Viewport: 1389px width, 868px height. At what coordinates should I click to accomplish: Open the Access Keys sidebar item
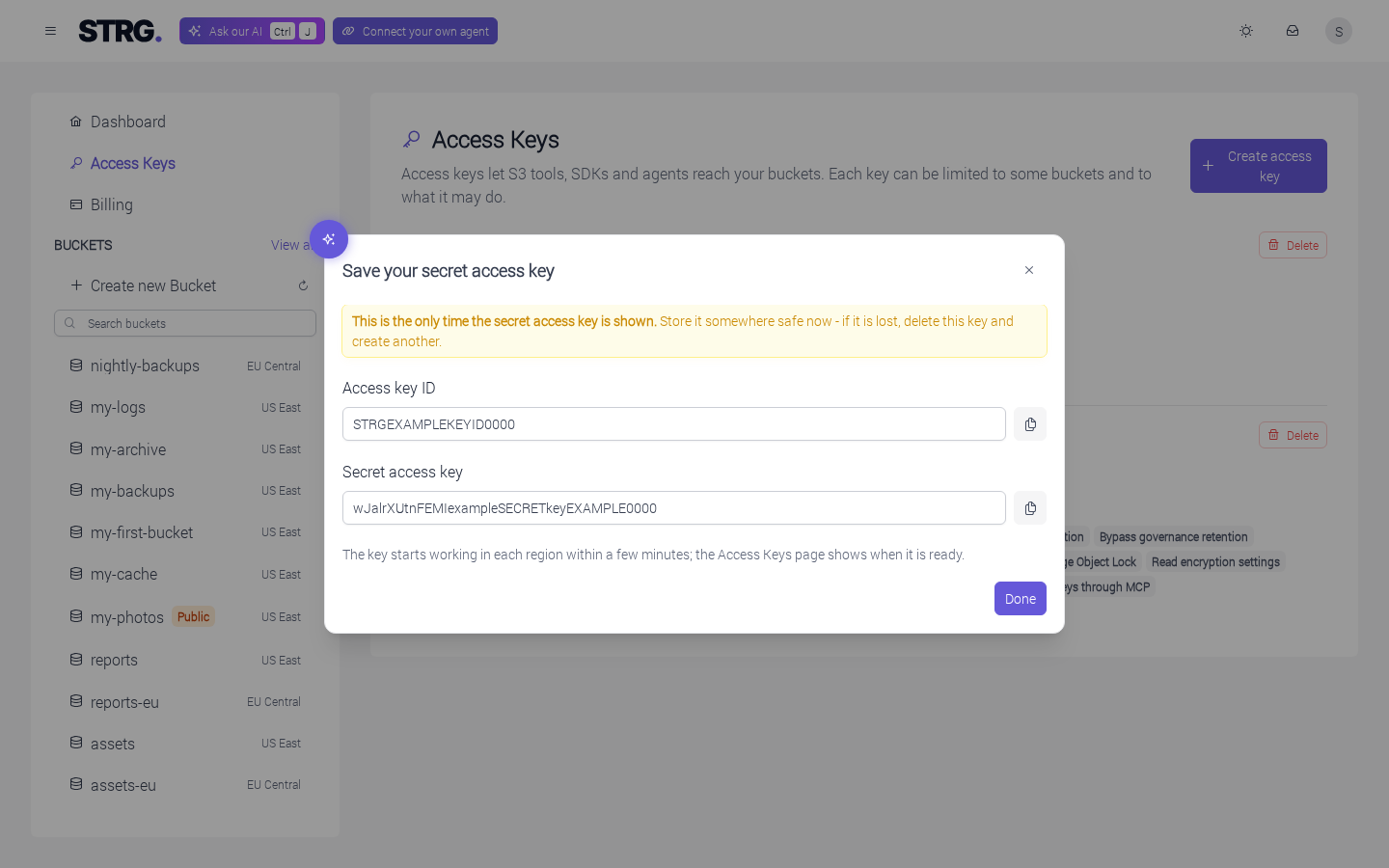click(185, 163)
